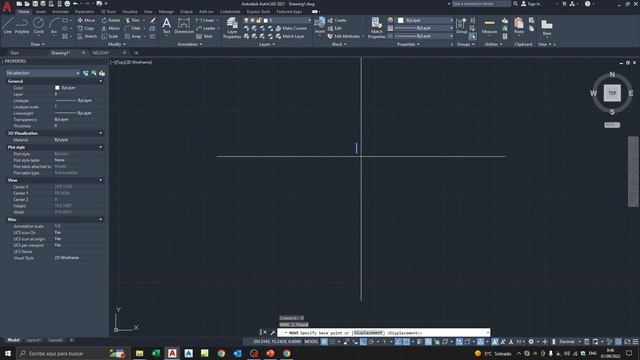Viewport: 640px width, 360px height.
Task: Expand the Annotation panel dropdown
Action: 189,44
